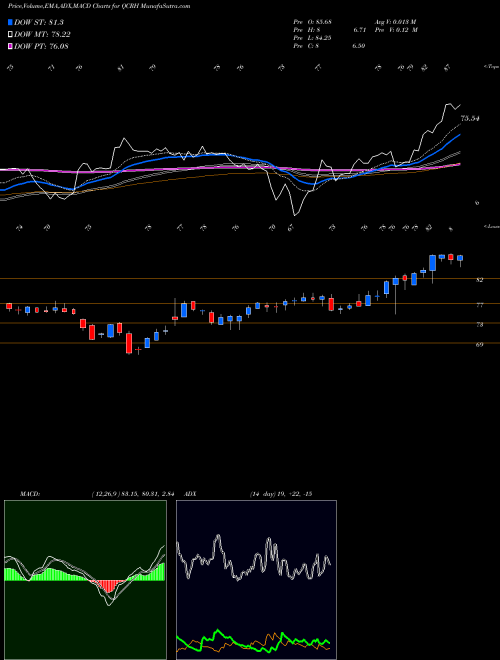Viewport: 500px width, 660px height.
Task: Click the chart title mentioning MunafaSutra.com
Action: coord(99,6)
